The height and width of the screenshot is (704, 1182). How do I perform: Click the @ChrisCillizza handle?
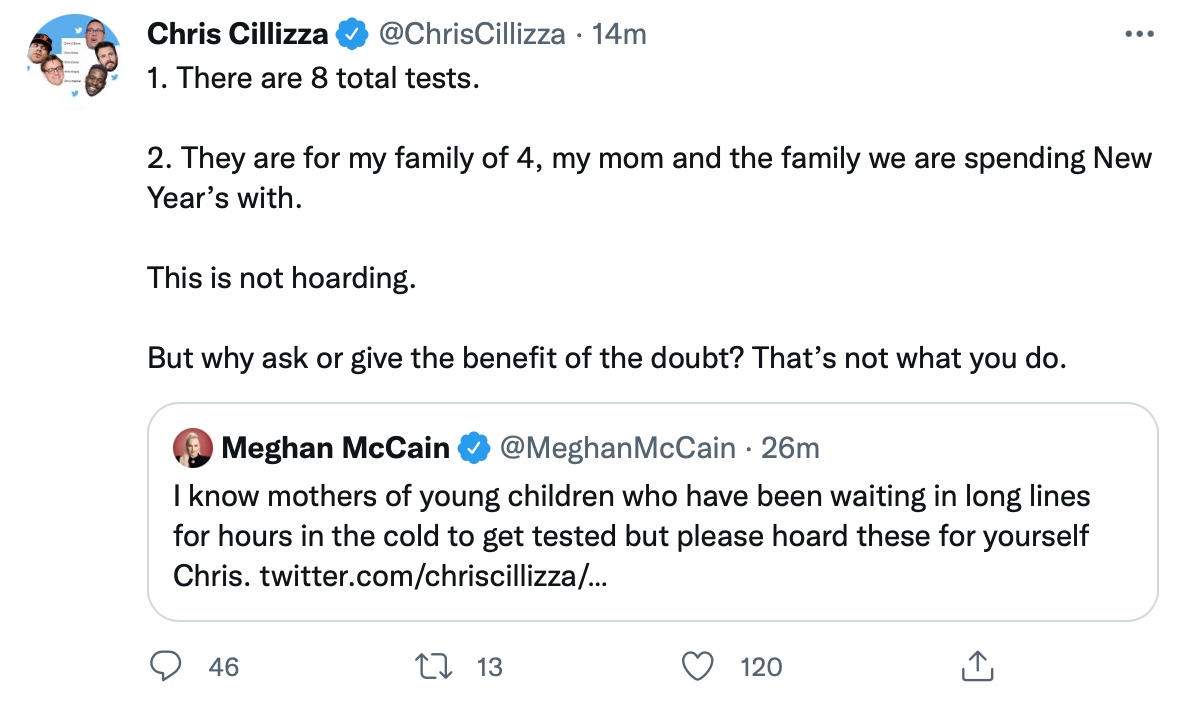(x=470, y=34)
